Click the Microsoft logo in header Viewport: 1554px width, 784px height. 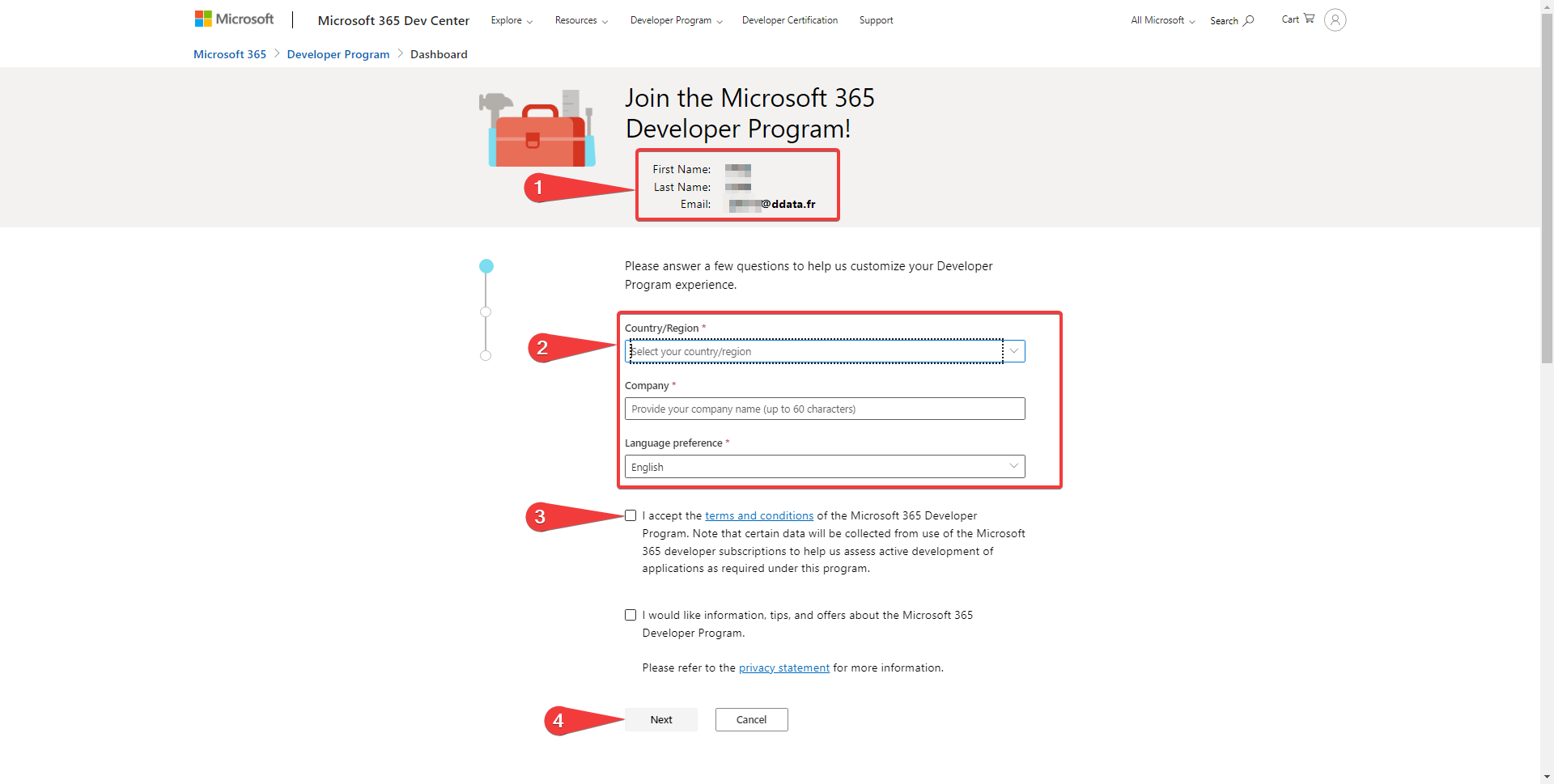[234, 19]
